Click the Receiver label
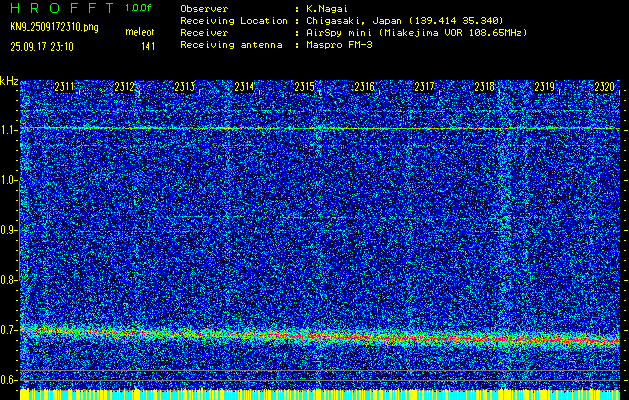 point(204,33)
